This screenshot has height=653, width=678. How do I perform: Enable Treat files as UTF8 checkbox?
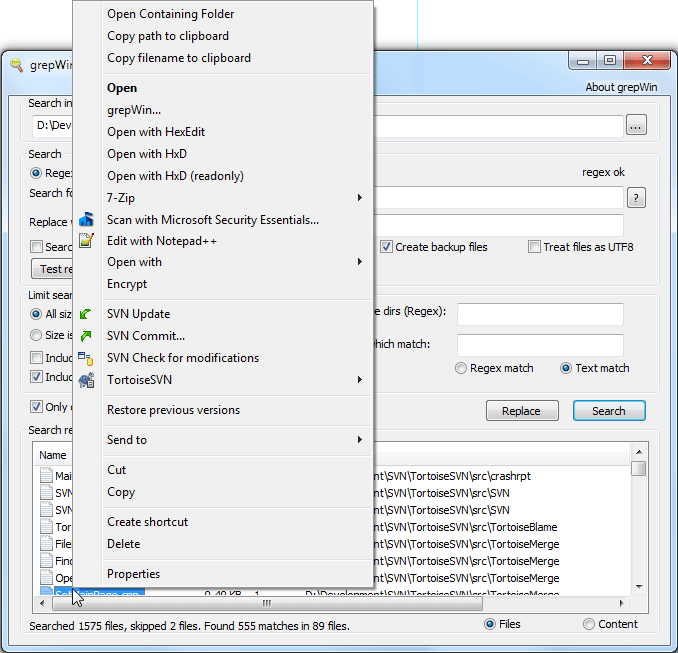click(x=534, y=247)
